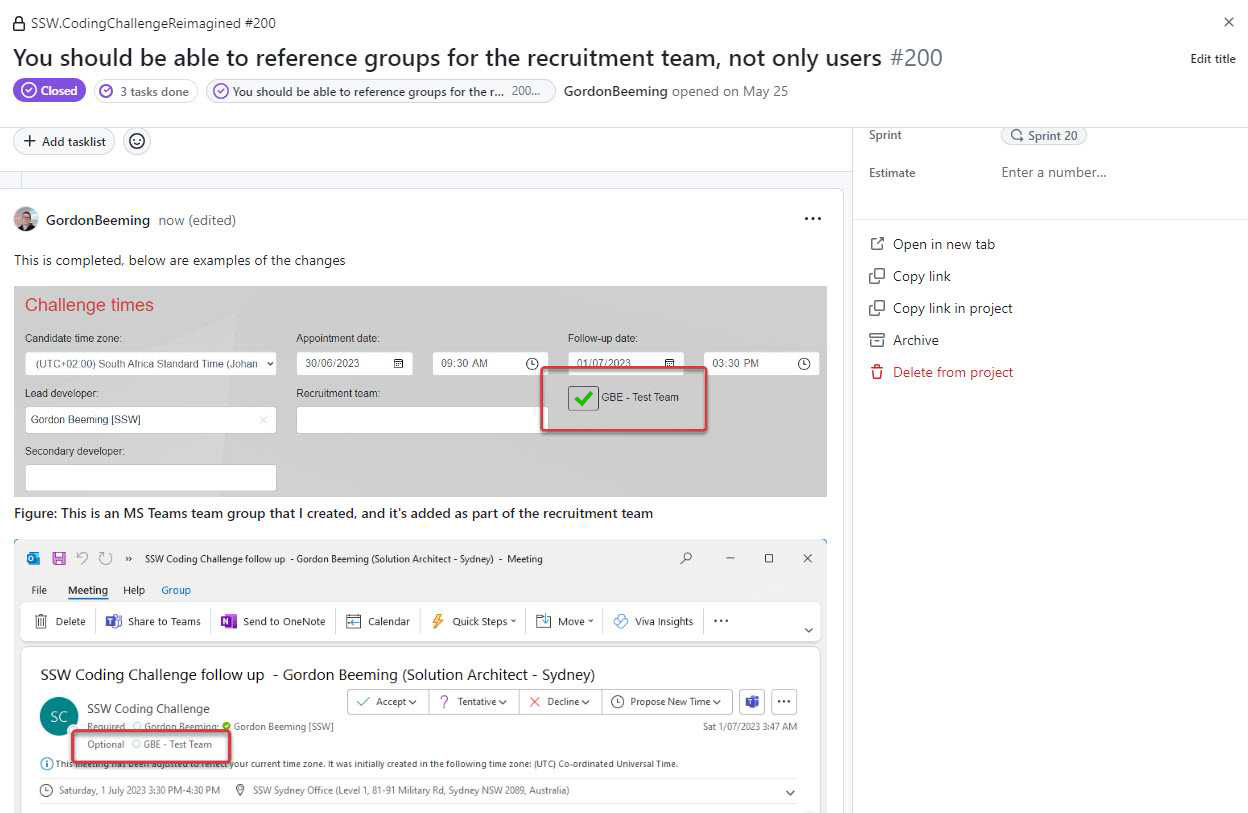Switch to the Meeting ribbon tab
Image resolution: width=1248 pixels, height=813 pixels.
coord(88,590)
